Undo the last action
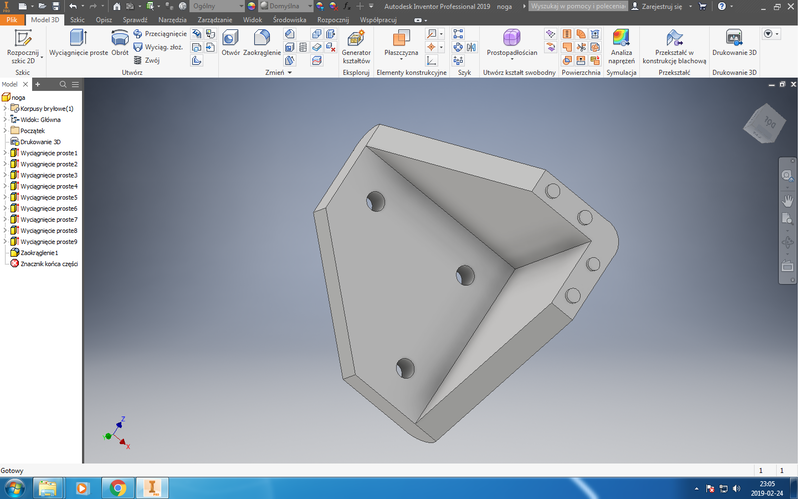 tap(73, 6)
